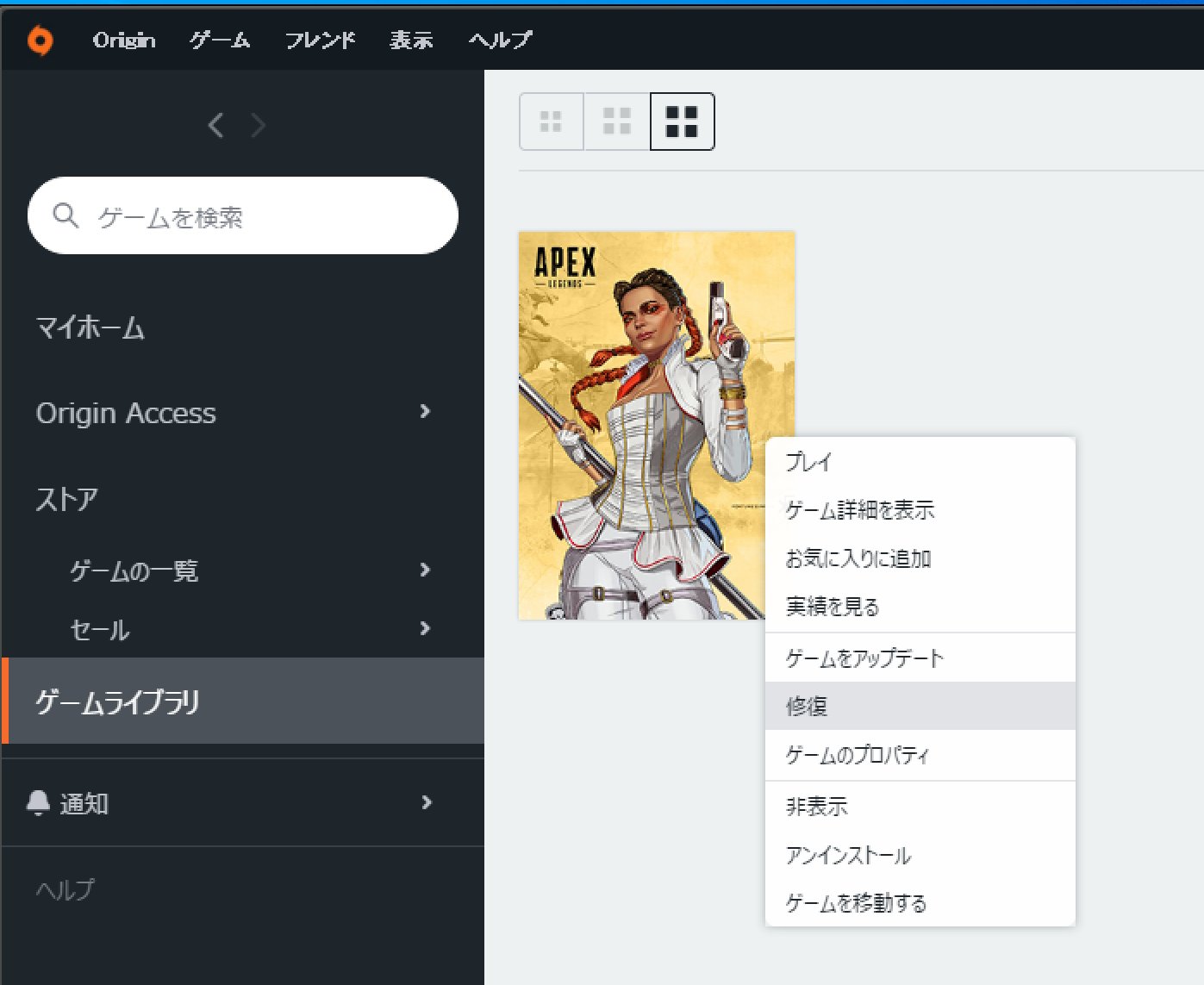The width and height of the screenshot is (1204, 985).
Task: Select ゲームを移動する in context menu
Action: coord(920,903)
